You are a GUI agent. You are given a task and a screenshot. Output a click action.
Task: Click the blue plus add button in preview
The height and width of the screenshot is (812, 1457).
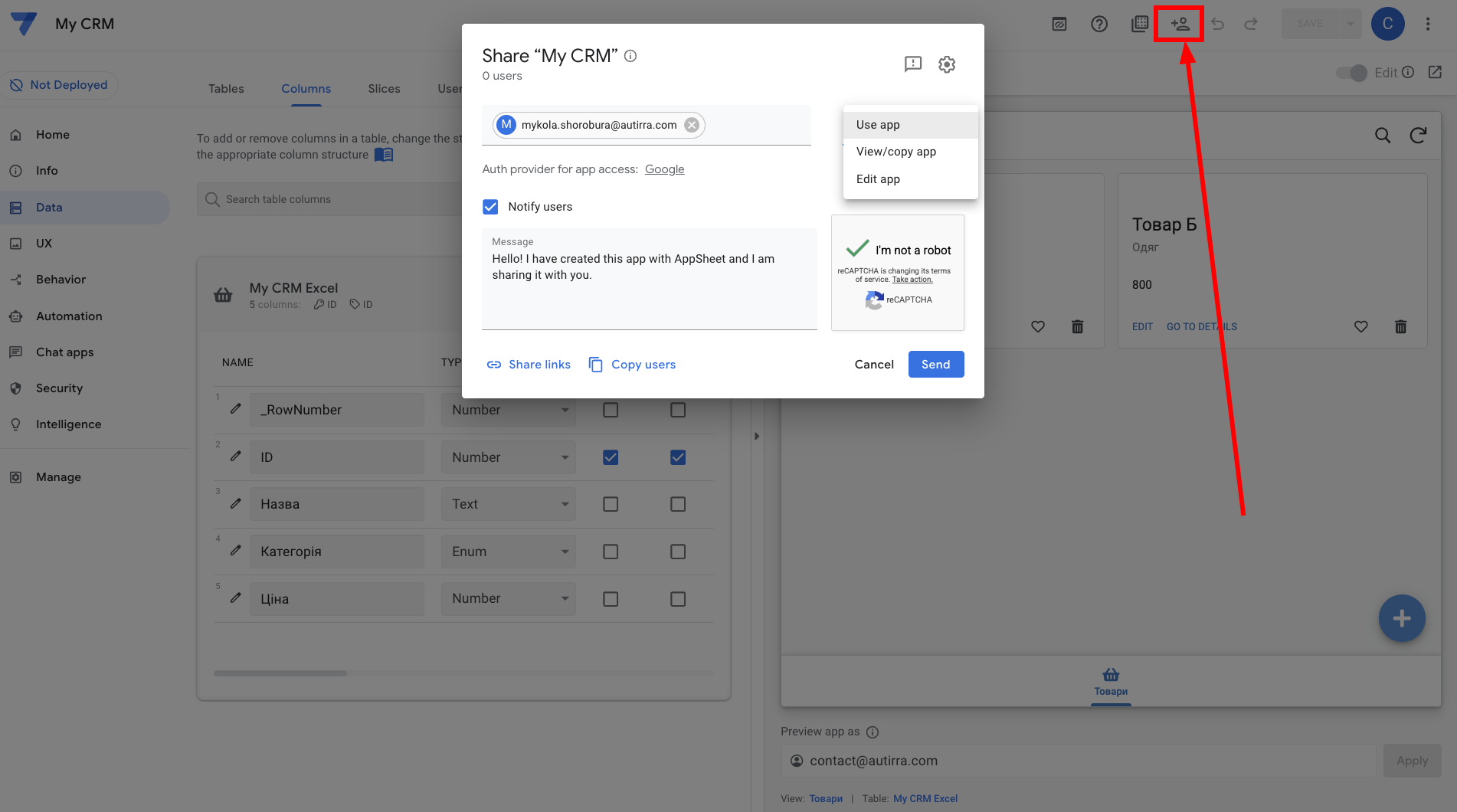(x=1402, y=618)
